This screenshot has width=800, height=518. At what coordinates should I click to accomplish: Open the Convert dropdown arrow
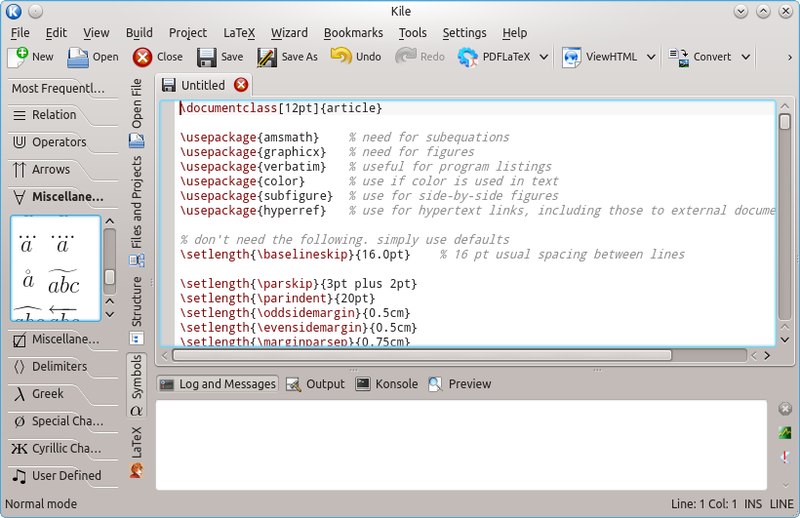point(747,57)
